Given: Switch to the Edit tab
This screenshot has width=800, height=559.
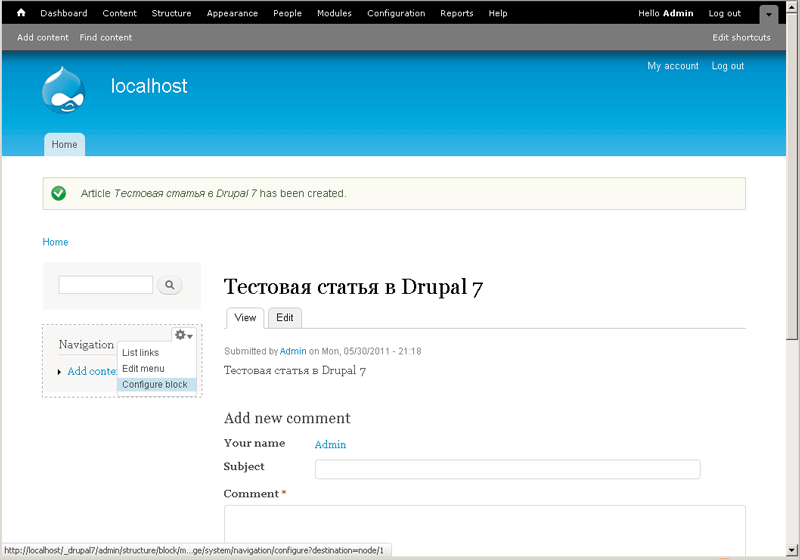Looking at the screenshot, I should [x=285, y=318].
